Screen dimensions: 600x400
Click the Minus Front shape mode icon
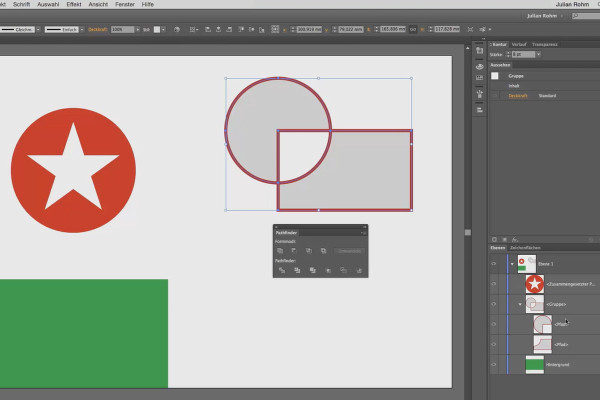(x=294, y=251)
